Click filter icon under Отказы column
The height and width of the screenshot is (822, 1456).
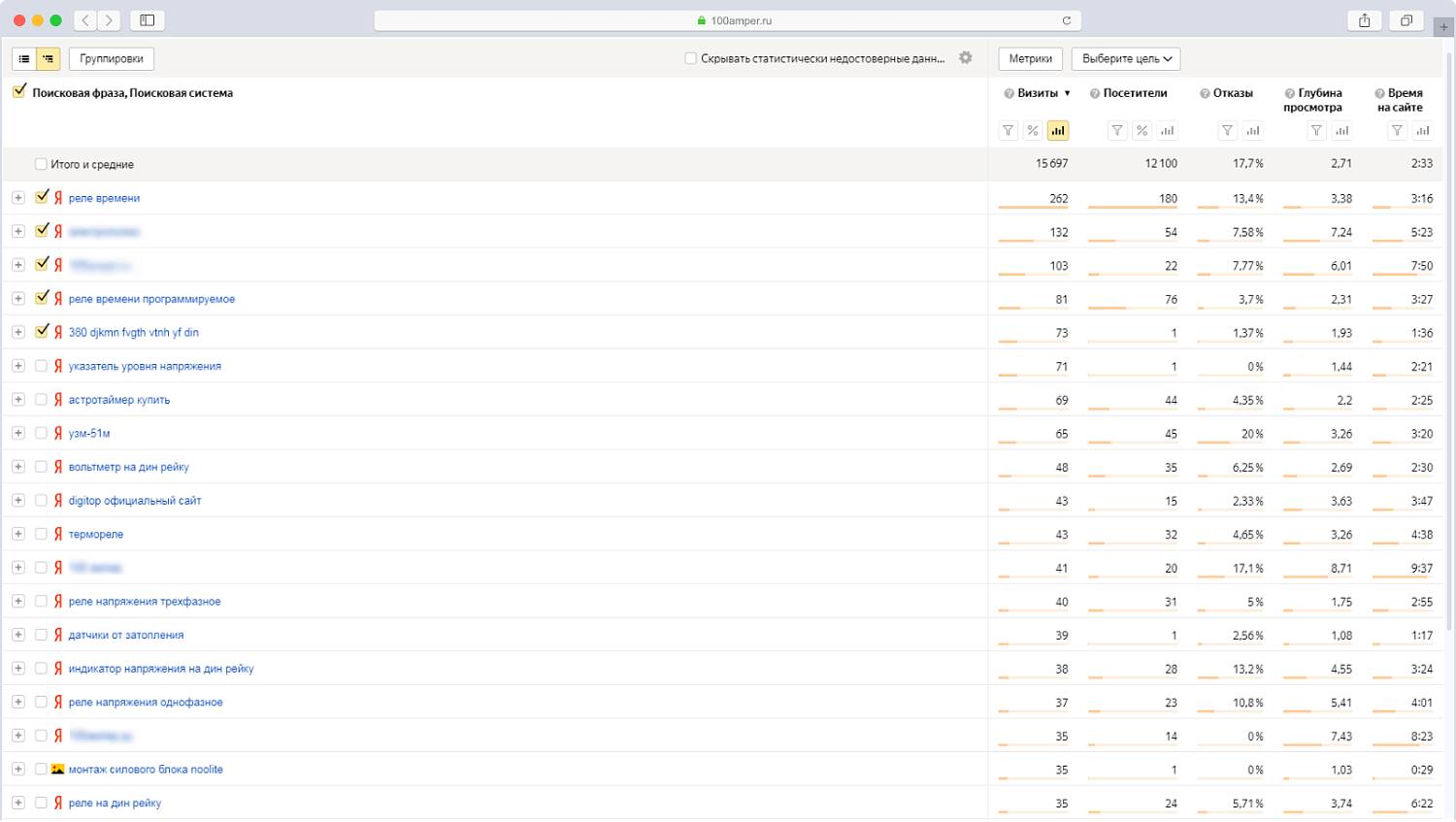pyautogui.click(x=1228, y=130)
